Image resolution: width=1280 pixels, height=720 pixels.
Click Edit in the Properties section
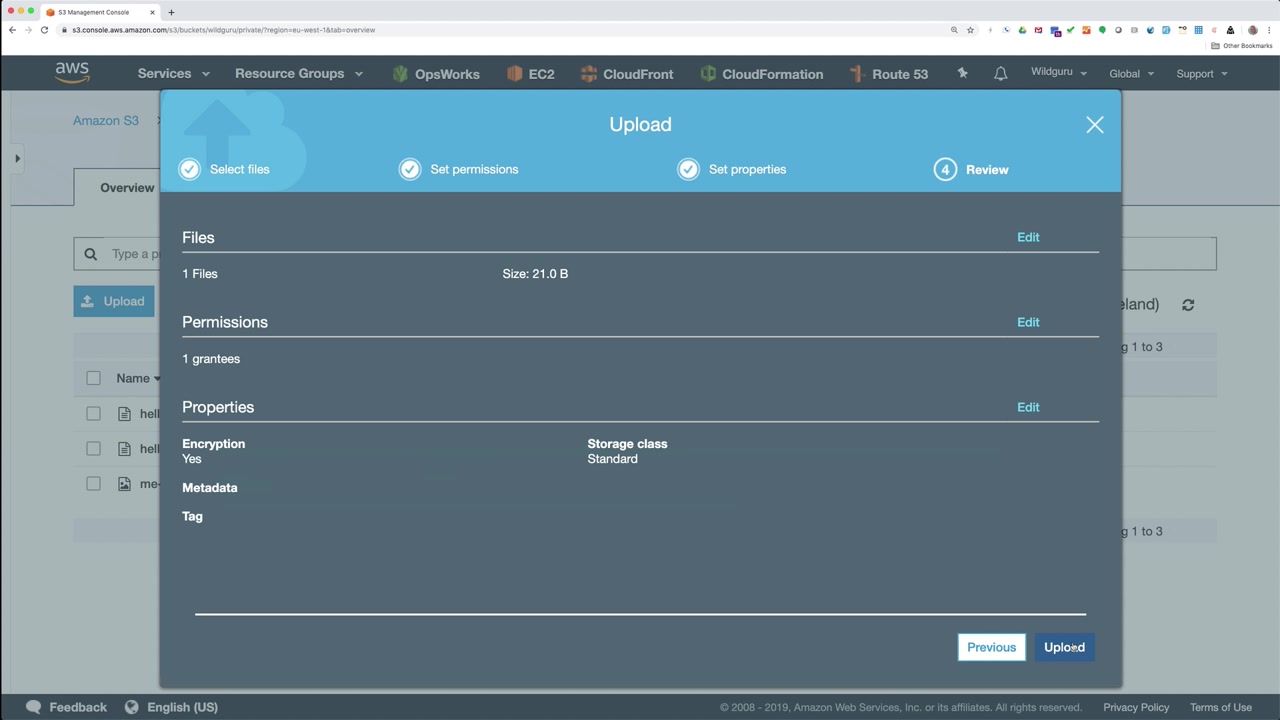click(x=1028, y=407)
